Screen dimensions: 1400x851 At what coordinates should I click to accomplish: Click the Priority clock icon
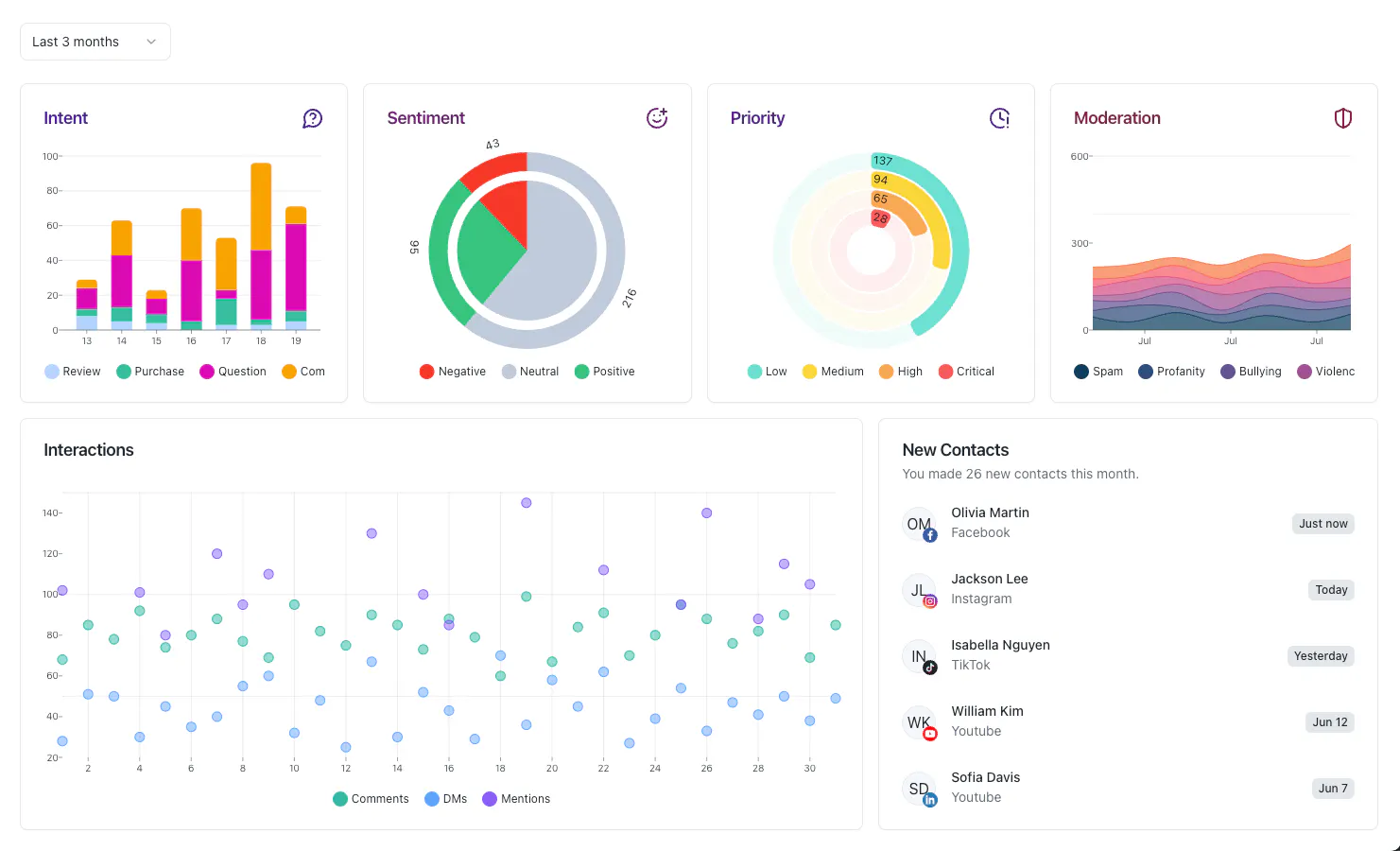[x=1000, y=118]
